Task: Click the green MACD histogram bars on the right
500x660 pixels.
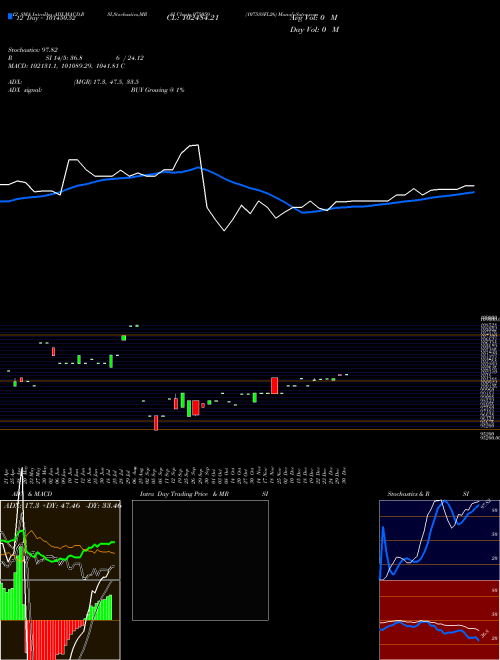Action: coord(99,607)
